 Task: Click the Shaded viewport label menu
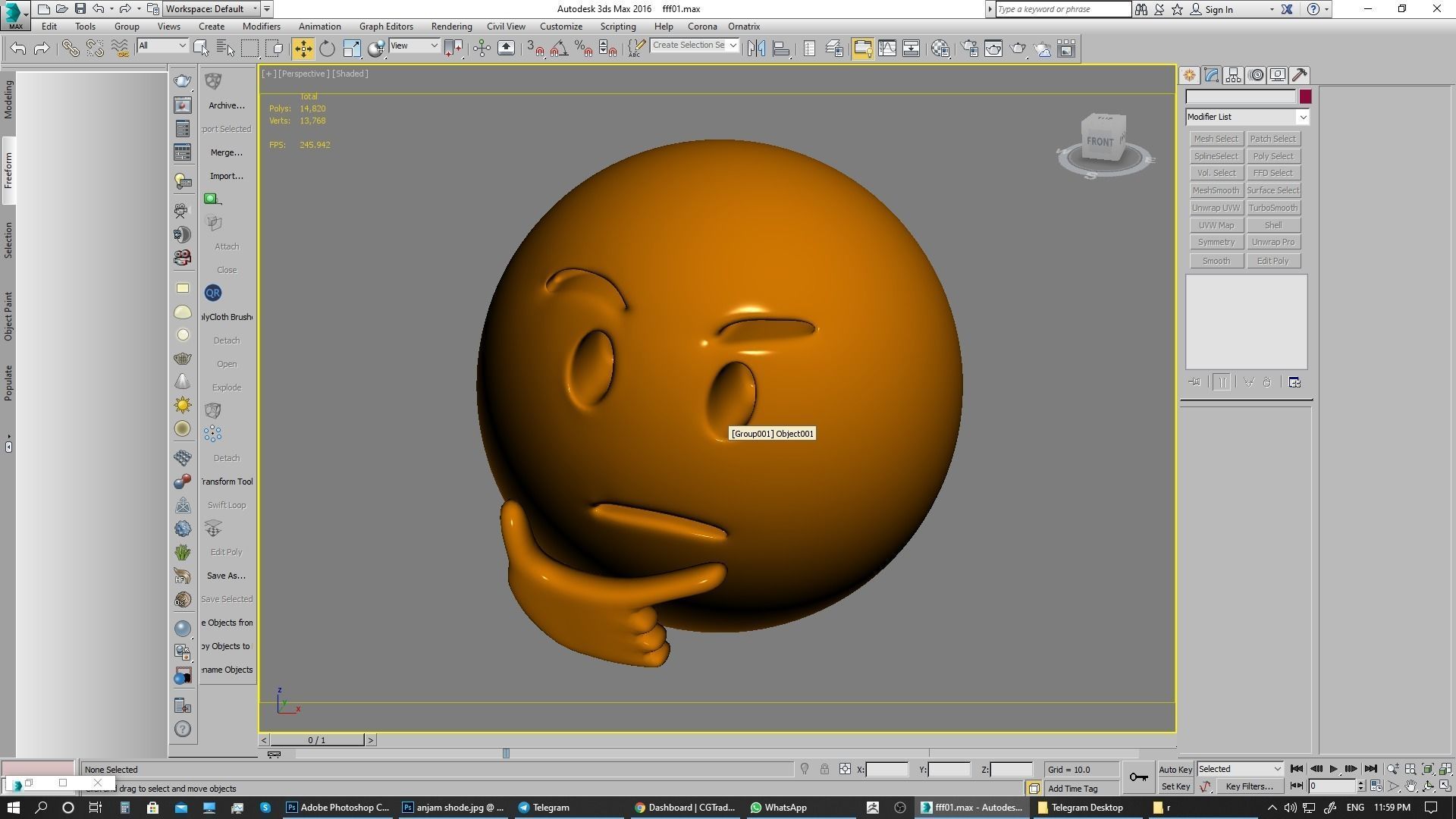[350, 74]
